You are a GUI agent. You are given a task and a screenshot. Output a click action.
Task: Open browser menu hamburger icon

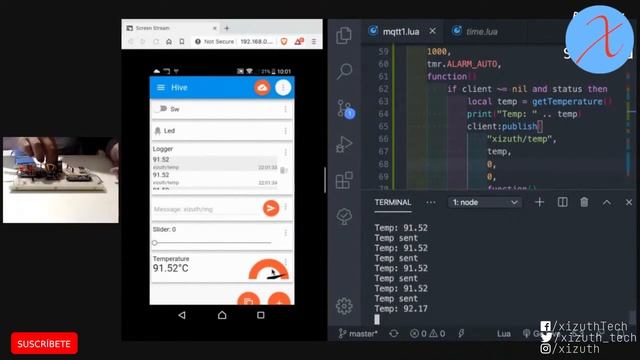pyautogui.click(x=314, y=41)
